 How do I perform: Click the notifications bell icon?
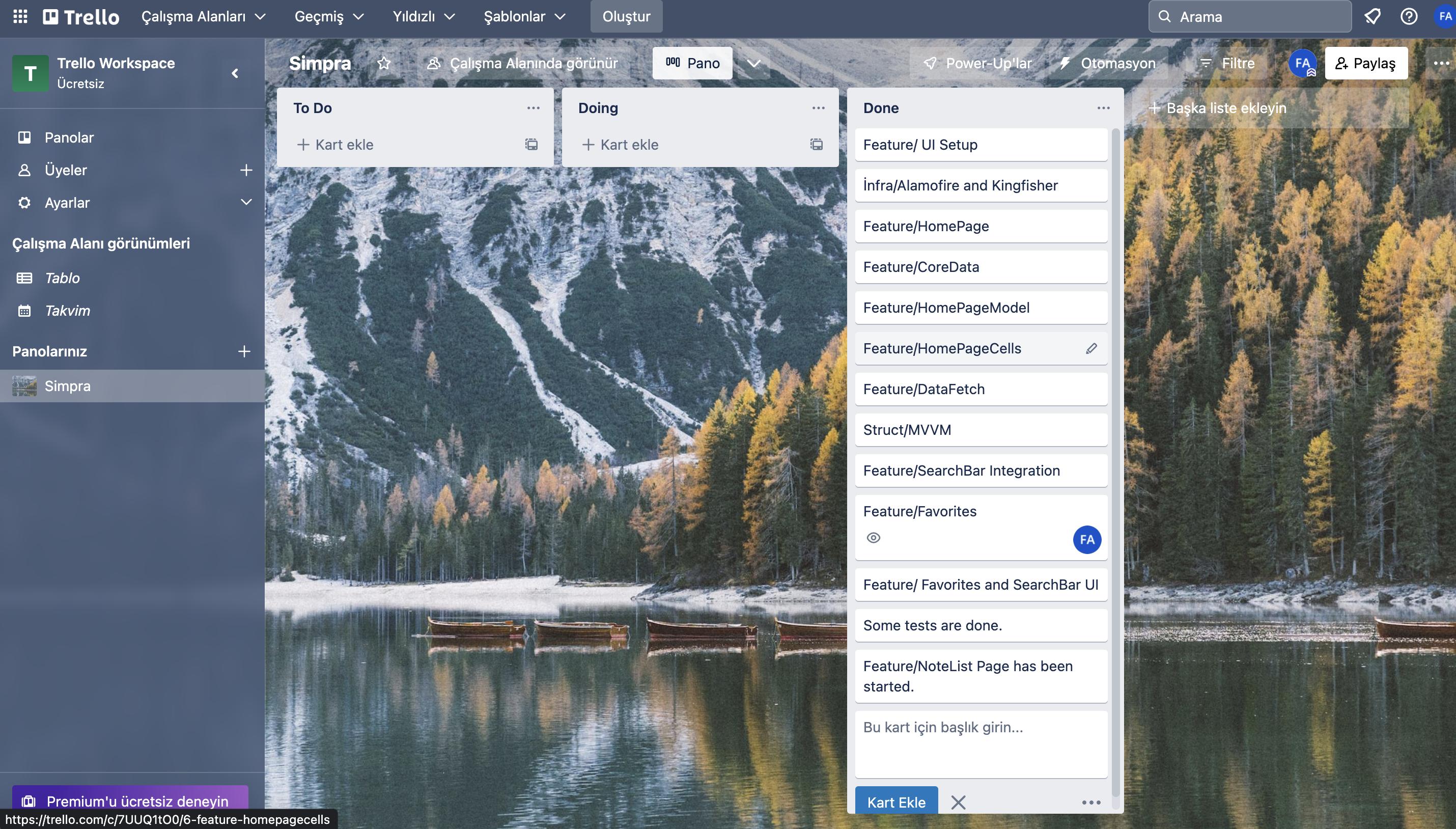pyautogui.click(x=1373, y=16)
